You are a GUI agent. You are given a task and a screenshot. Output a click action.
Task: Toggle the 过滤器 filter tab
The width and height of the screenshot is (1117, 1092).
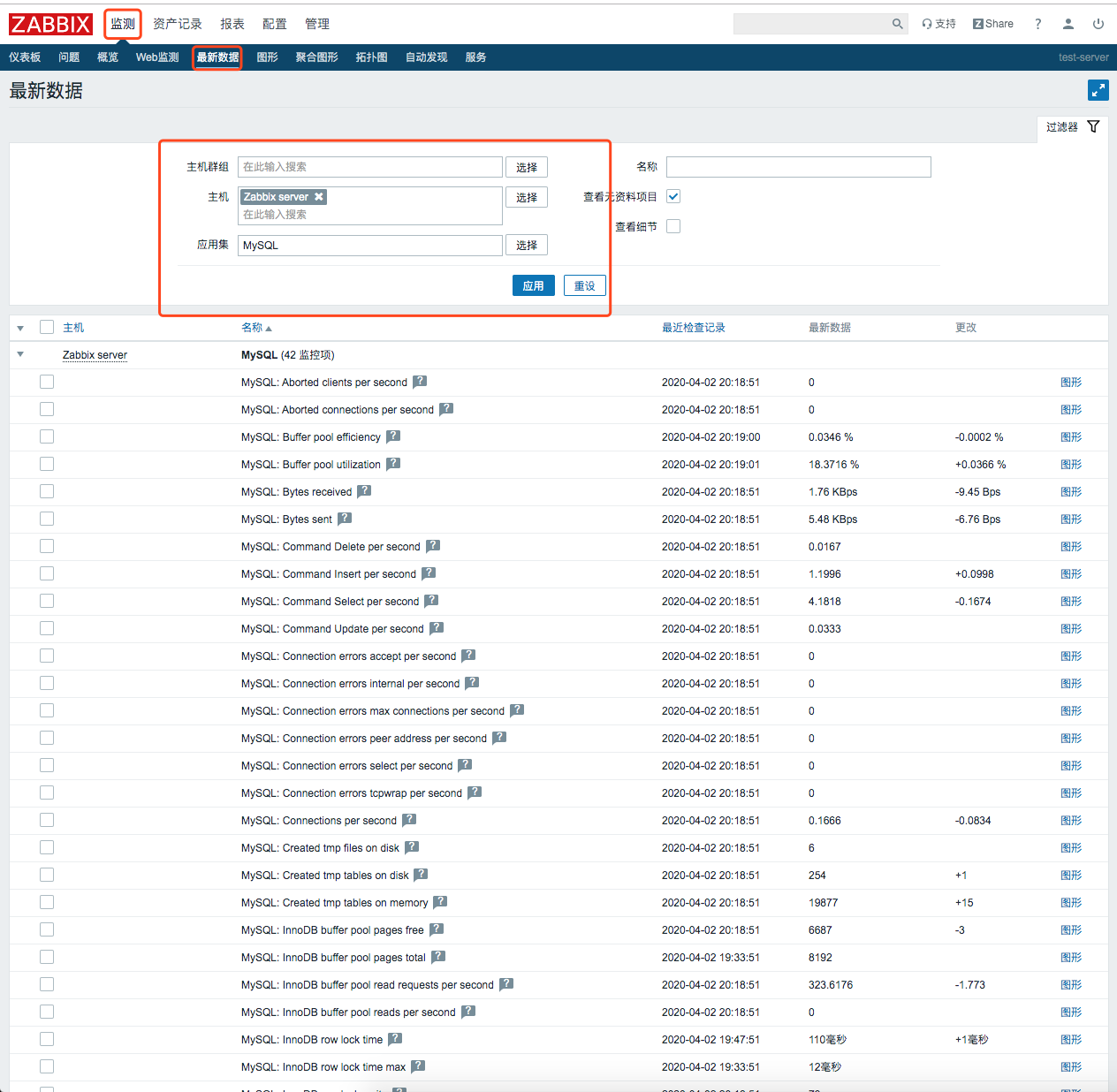pos(1072,127)
